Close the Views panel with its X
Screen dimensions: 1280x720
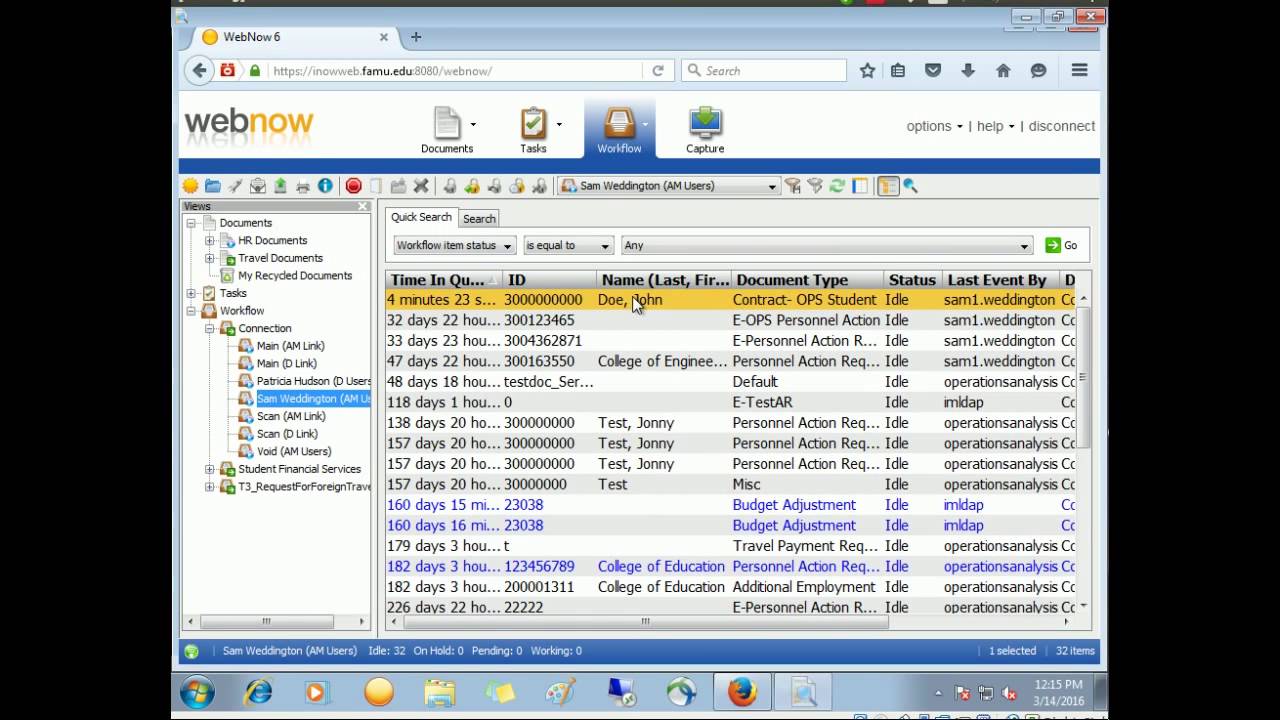click(x=363, y=206)
